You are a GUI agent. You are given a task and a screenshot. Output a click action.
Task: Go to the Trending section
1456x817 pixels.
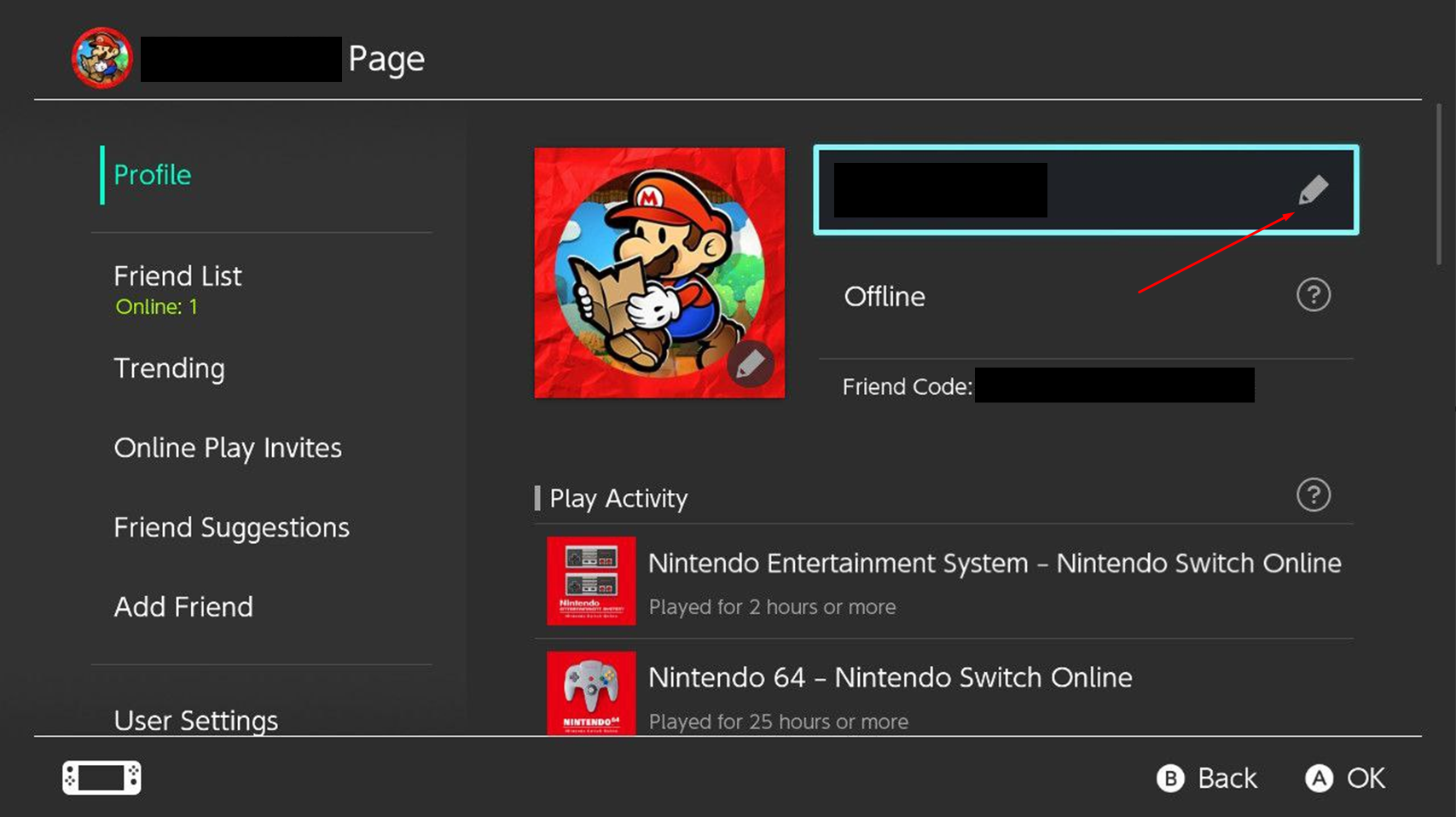click(x=169, y=368)
